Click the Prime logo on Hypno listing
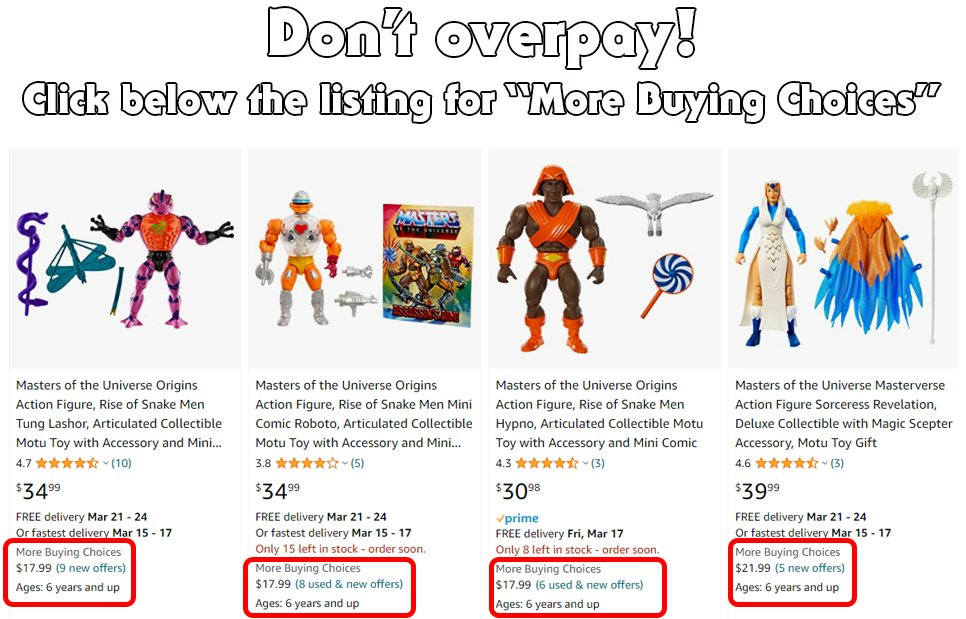The image size is (966, 619). pyautogui.click(x=518, y=518)
